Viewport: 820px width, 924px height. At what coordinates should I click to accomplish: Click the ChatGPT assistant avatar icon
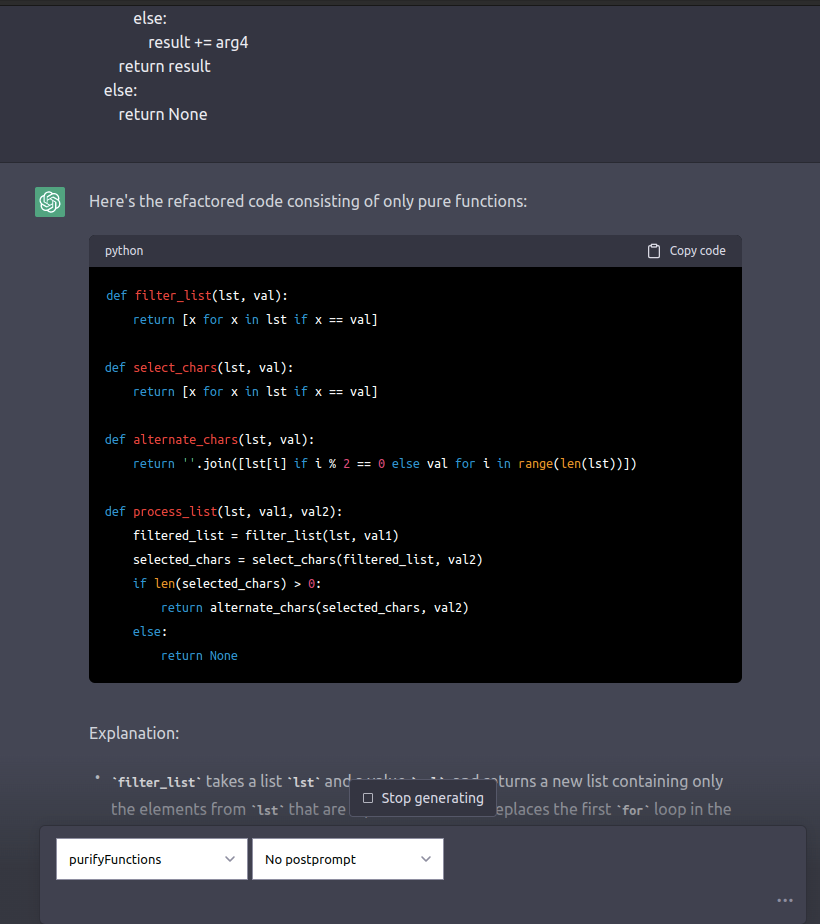pyautogui.click(x=49, y=201)
